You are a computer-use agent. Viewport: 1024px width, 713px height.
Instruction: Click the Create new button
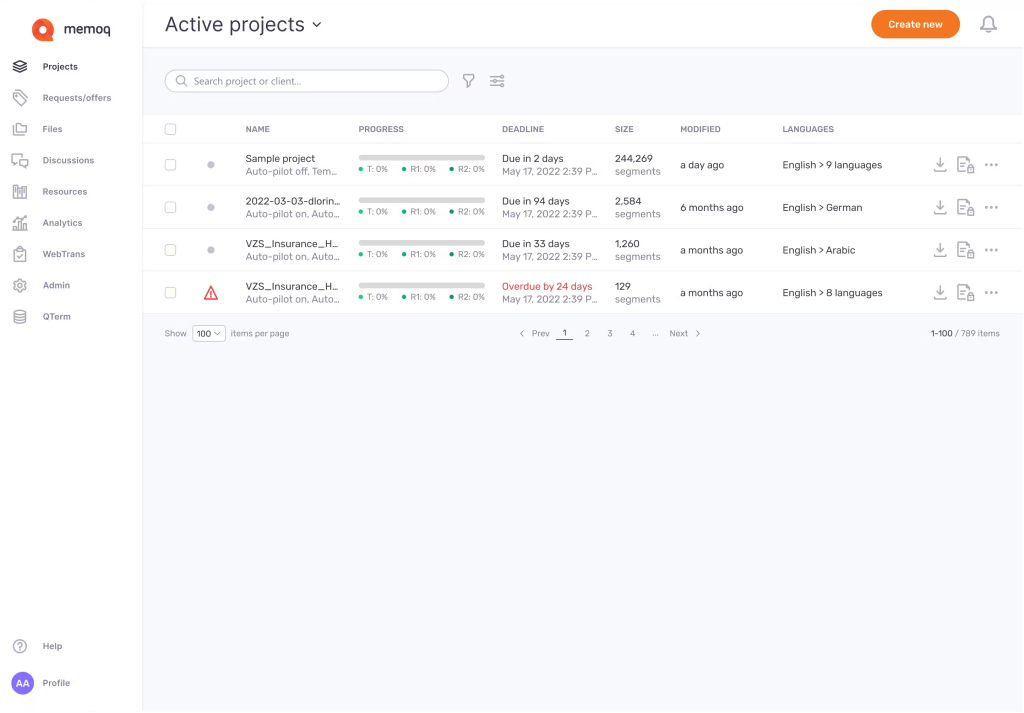[915, 24]
